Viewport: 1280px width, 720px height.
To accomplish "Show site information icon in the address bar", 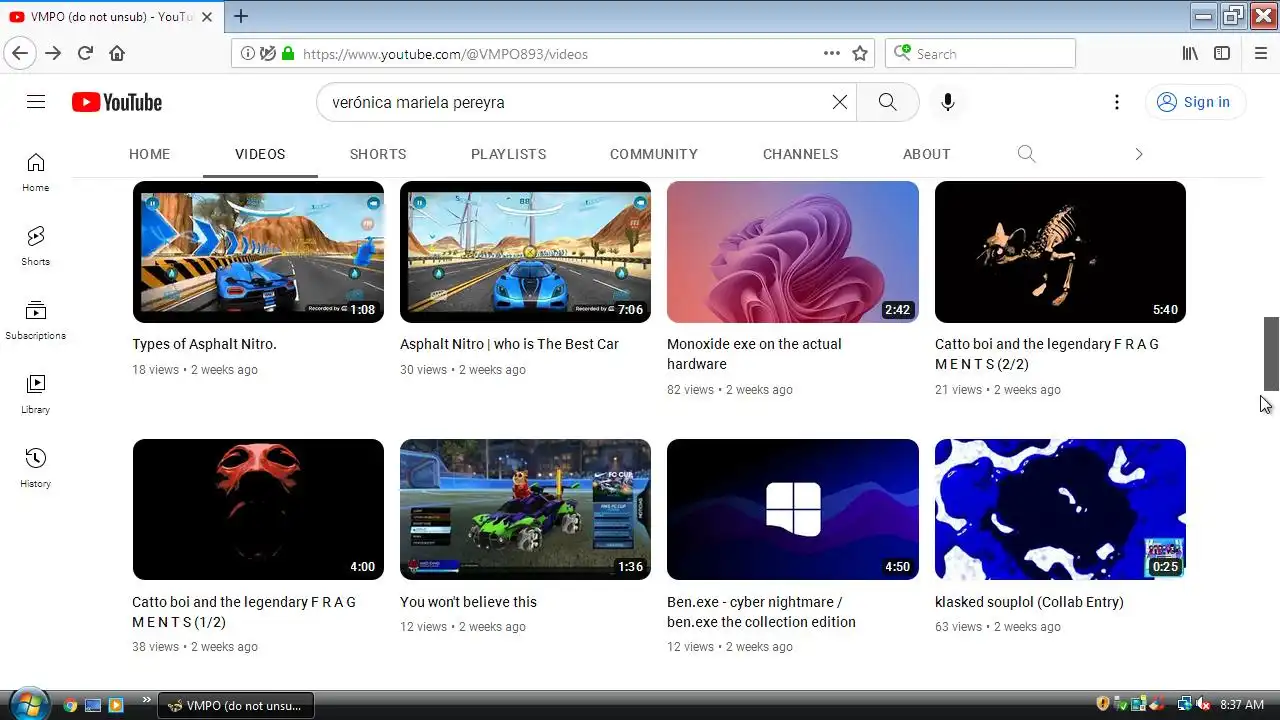I will pyautogui.click(x=248, y=53).
